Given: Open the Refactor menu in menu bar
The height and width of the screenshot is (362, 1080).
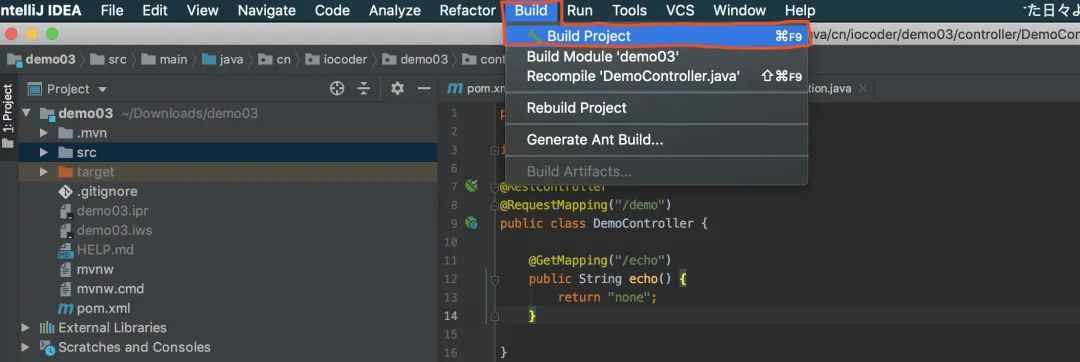Looking at the screenshot, I should (x=467, y=10).
